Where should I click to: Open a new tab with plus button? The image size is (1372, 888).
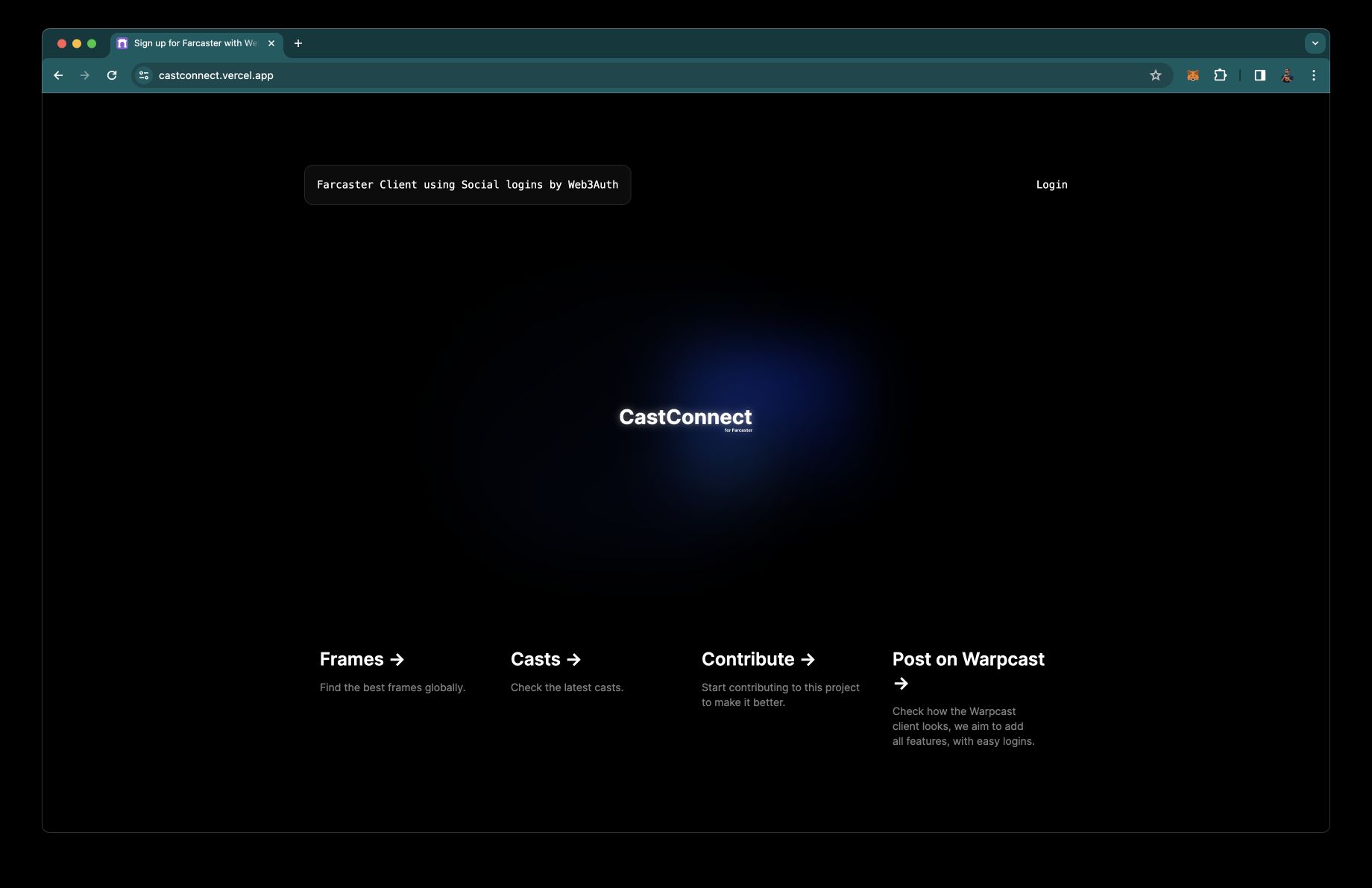click(298, 43)
